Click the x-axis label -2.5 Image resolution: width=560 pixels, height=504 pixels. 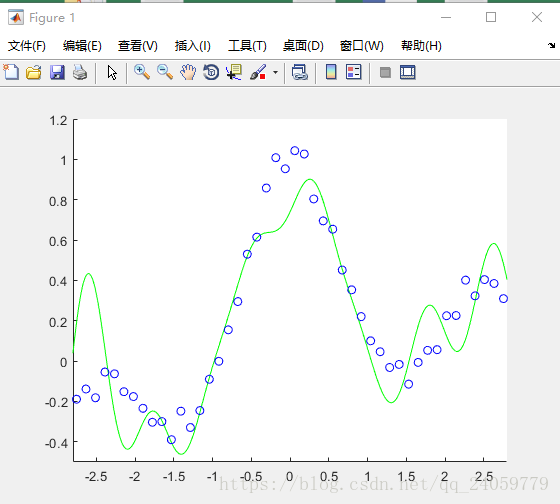click(x=96, y=476)
